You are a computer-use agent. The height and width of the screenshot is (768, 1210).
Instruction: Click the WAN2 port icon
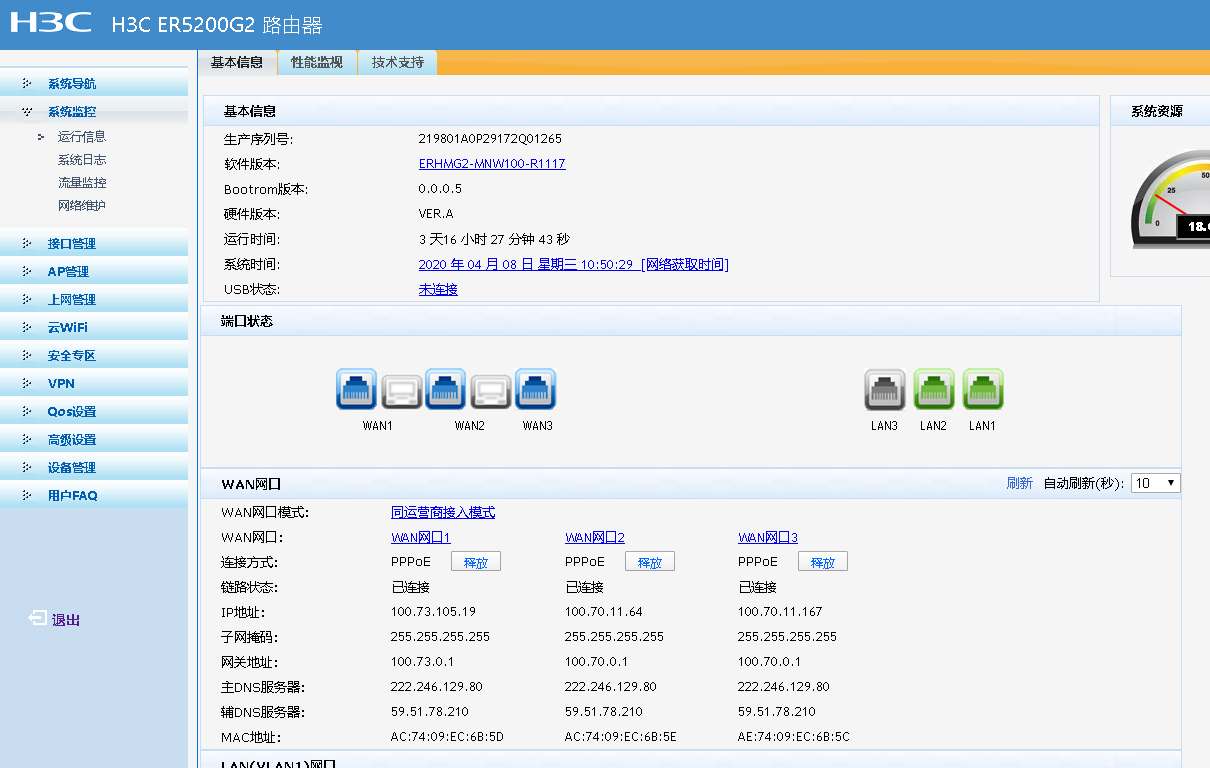click(x=446, y=389)
